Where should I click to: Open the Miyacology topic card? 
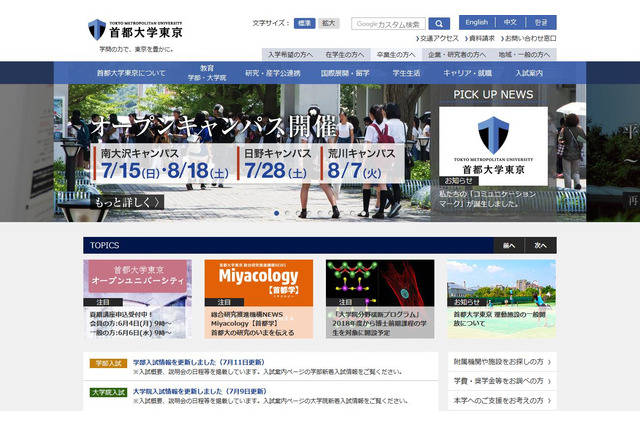click(x=259, y=299)
